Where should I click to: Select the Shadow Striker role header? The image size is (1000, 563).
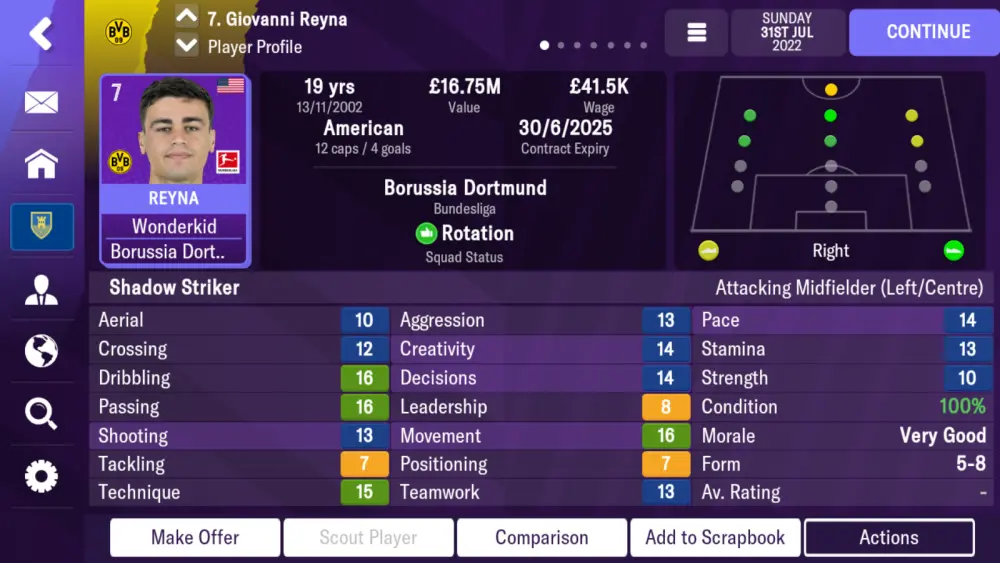[x=174, y=288]
